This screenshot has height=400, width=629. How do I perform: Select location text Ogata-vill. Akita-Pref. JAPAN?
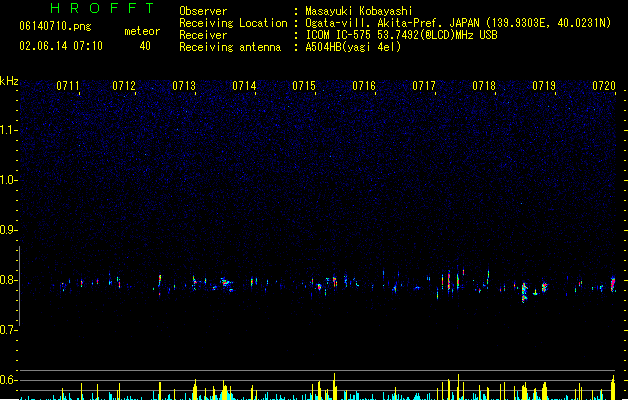pos(392,23)
